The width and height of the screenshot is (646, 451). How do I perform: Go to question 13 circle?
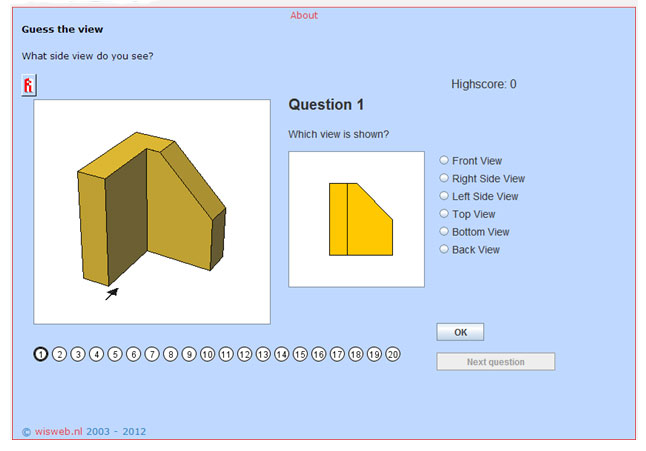coord(263,354)
